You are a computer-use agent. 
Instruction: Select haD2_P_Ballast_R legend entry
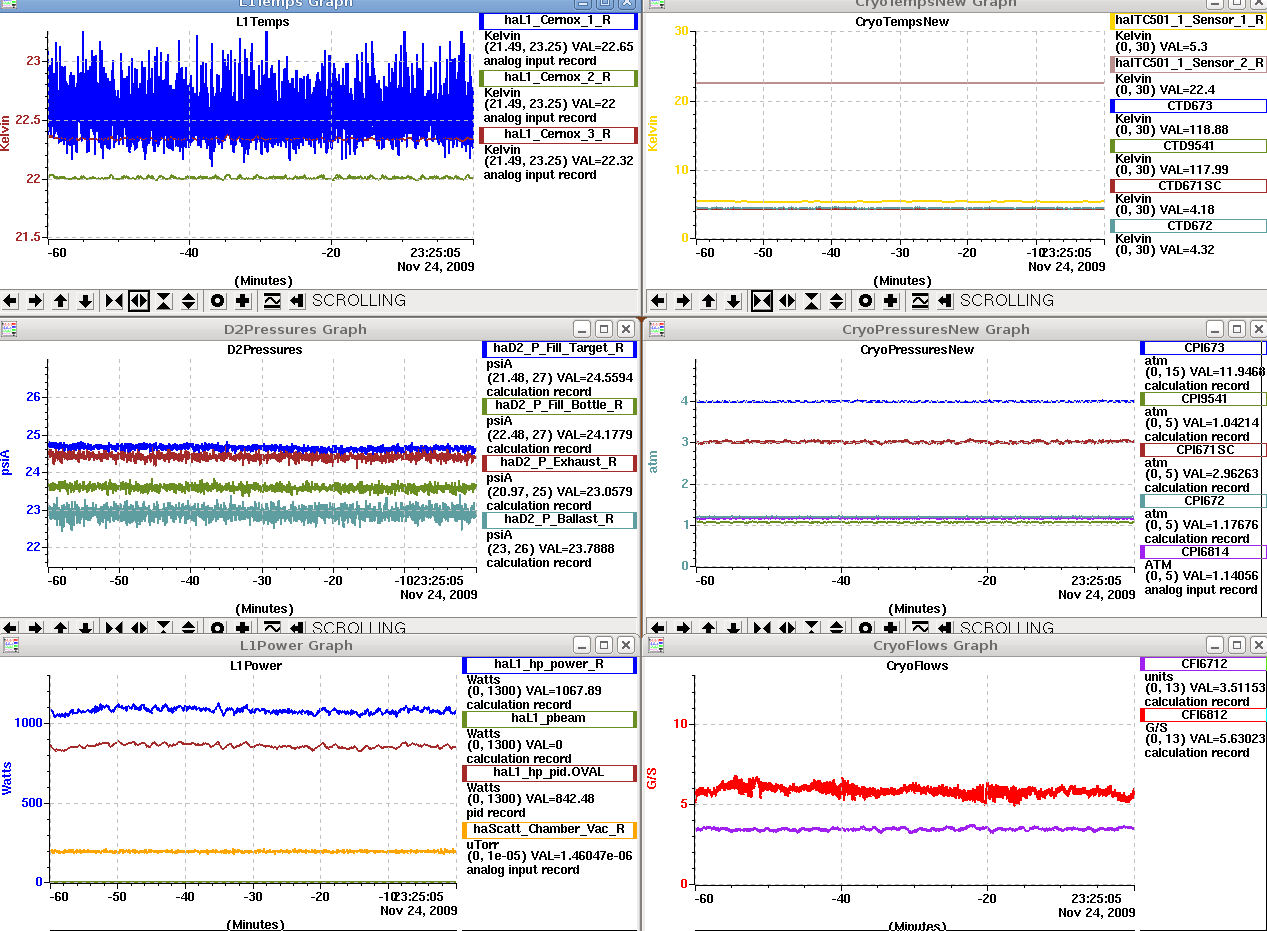[x=560, y=520]
